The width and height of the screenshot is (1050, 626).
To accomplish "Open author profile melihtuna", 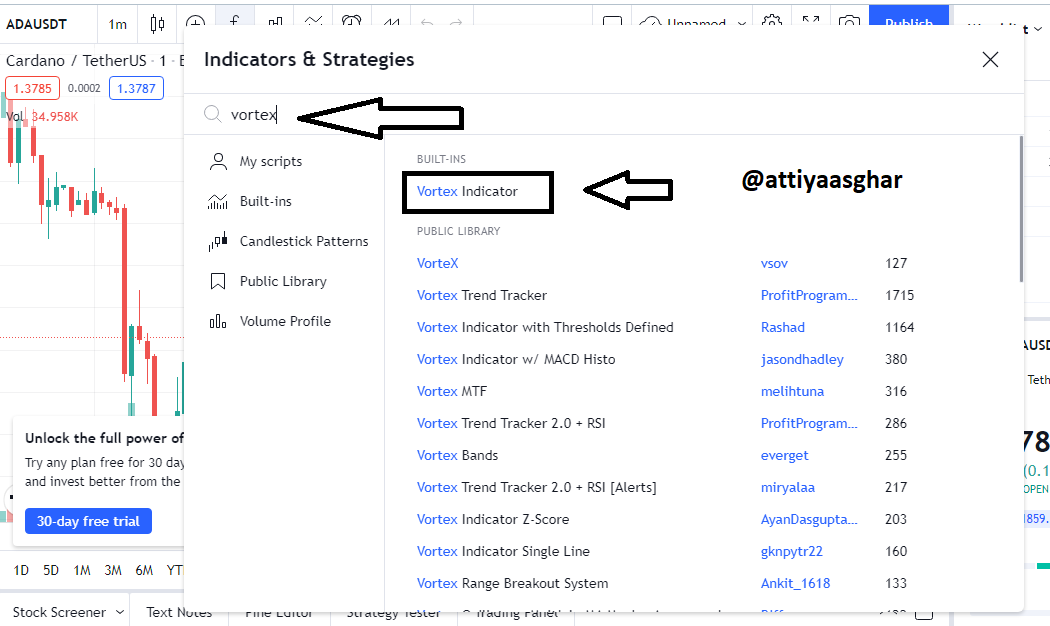I will (x=792, y=392).
